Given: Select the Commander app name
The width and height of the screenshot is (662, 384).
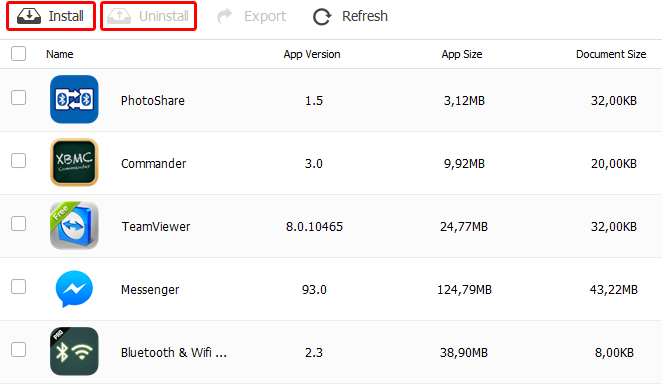Looking at the screenshot, I should [x=154, y=163].
